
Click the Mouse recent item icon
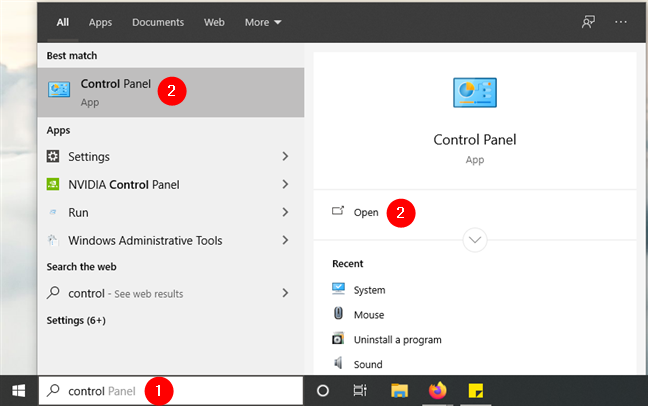[338, 313]
